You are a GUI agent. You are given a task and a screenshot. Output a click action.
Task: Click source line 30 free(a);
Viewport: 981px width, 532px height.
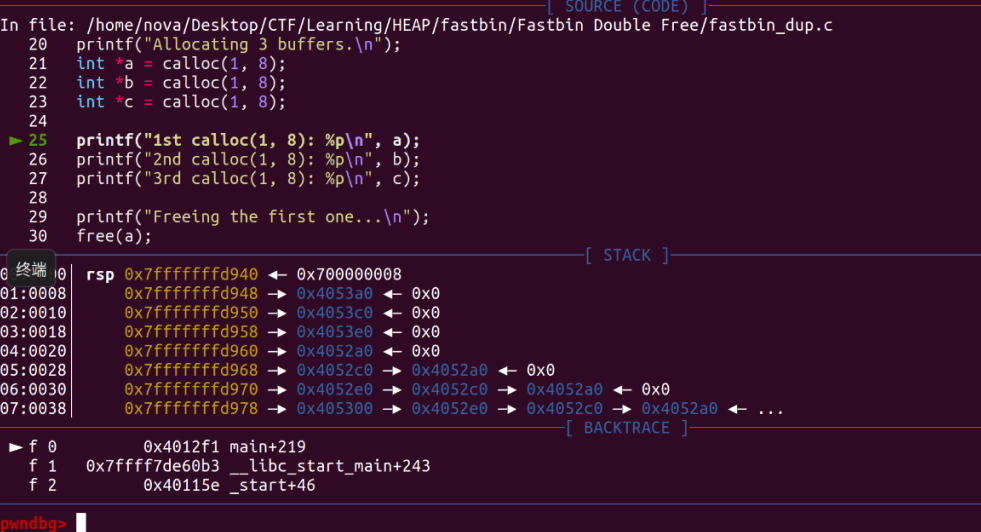point(114,236)
